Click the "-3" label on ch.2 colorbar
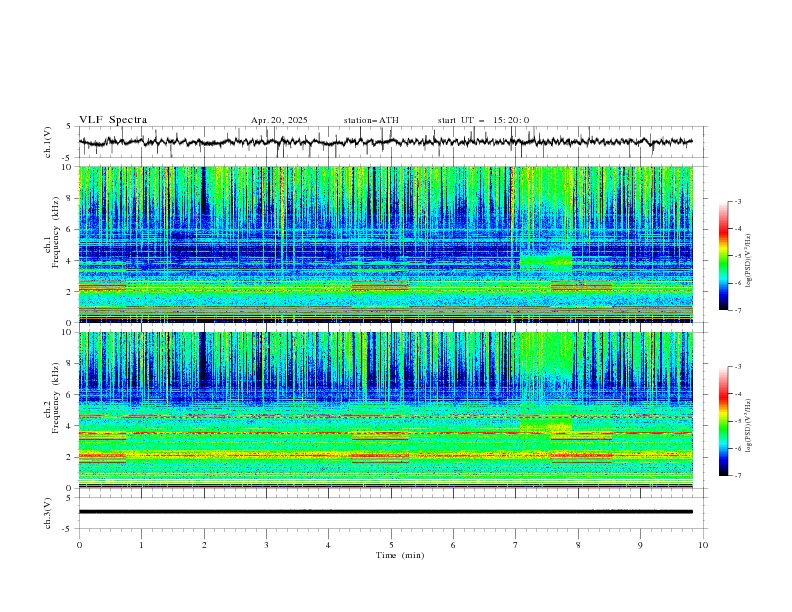 click(x=738, y=367)
